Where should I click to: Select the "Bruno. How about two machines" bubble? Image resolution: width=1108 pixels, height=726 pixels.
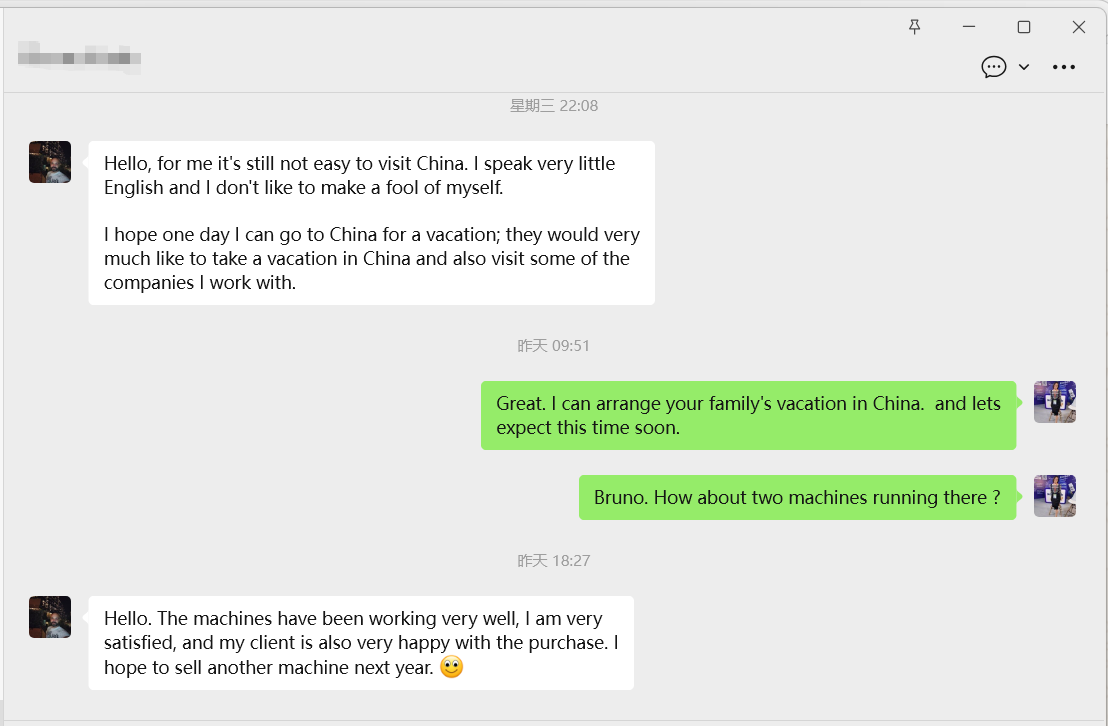[x=797, y=497]
